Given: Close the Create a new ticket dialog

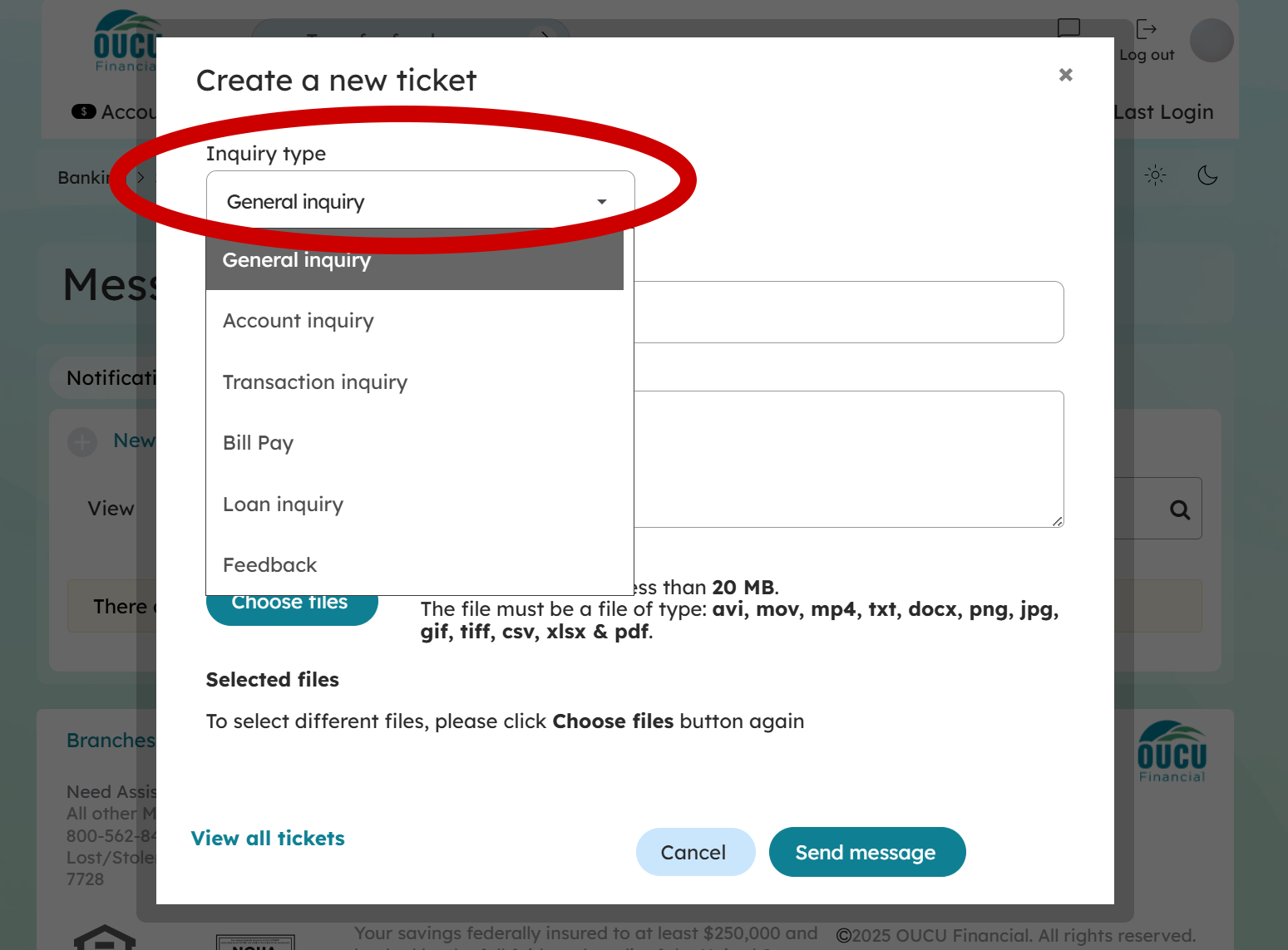Looking at the screenshot, I should (x=1065, y=75).
